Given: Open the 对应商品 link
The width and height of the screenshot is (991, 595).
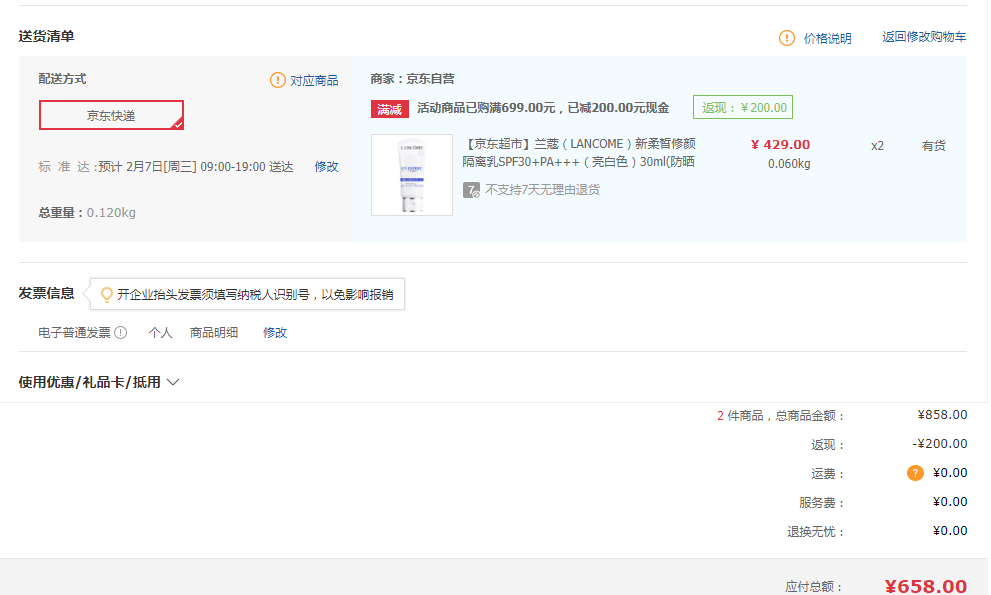Looking at the screenshot, I should click(314, 80).
